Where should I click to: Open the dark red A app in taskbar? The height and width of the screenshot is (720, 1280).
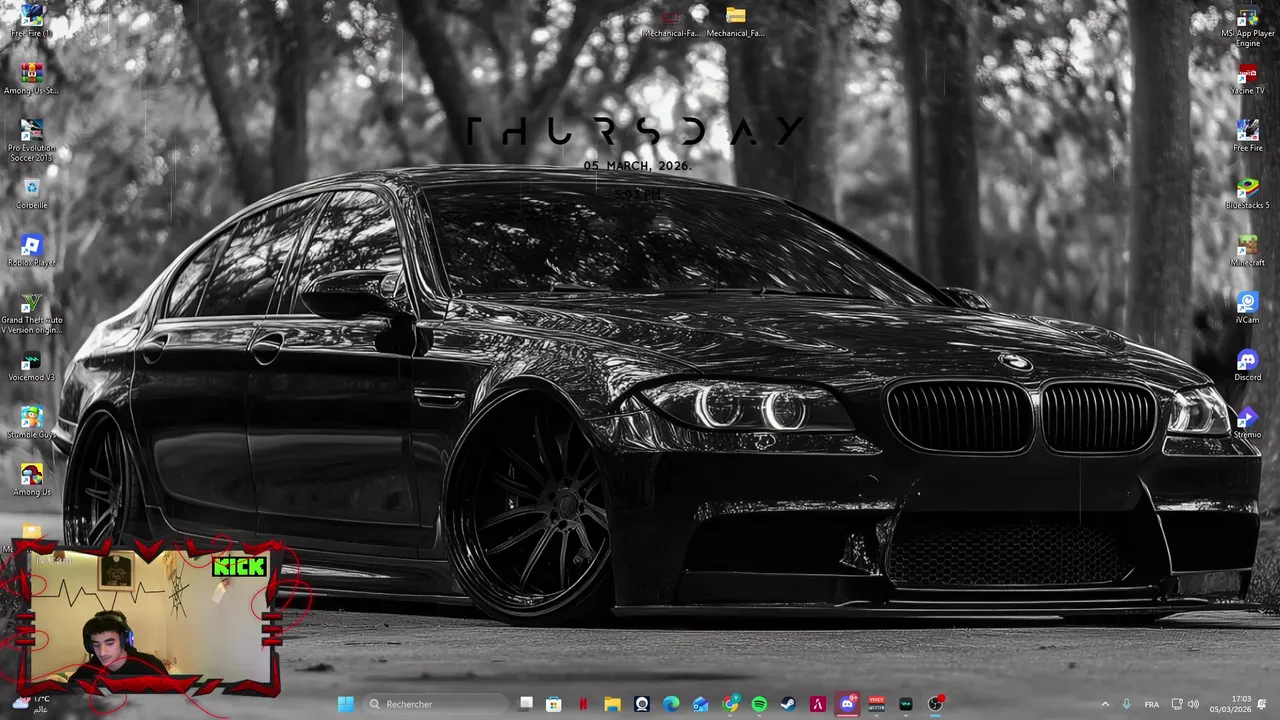(817, 704)
